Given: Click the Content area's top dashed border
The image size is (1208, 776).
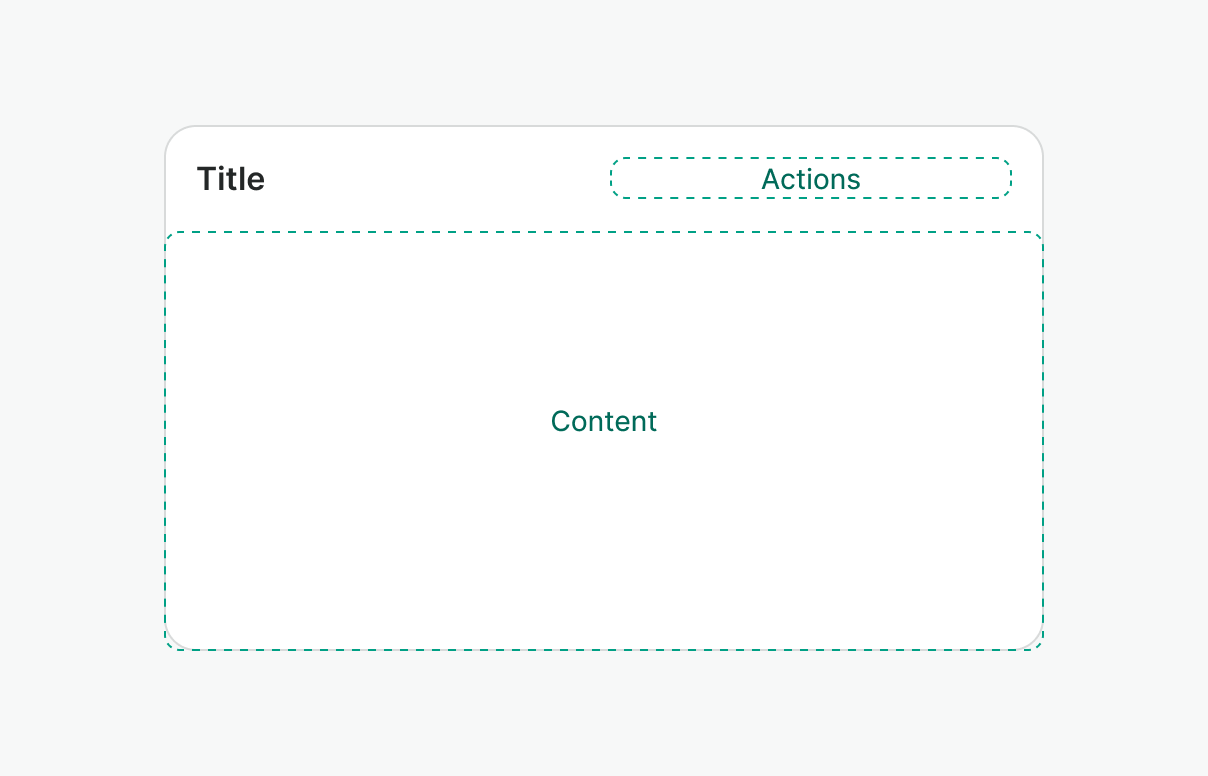Looking at the screenshot, I should point(604,232).
